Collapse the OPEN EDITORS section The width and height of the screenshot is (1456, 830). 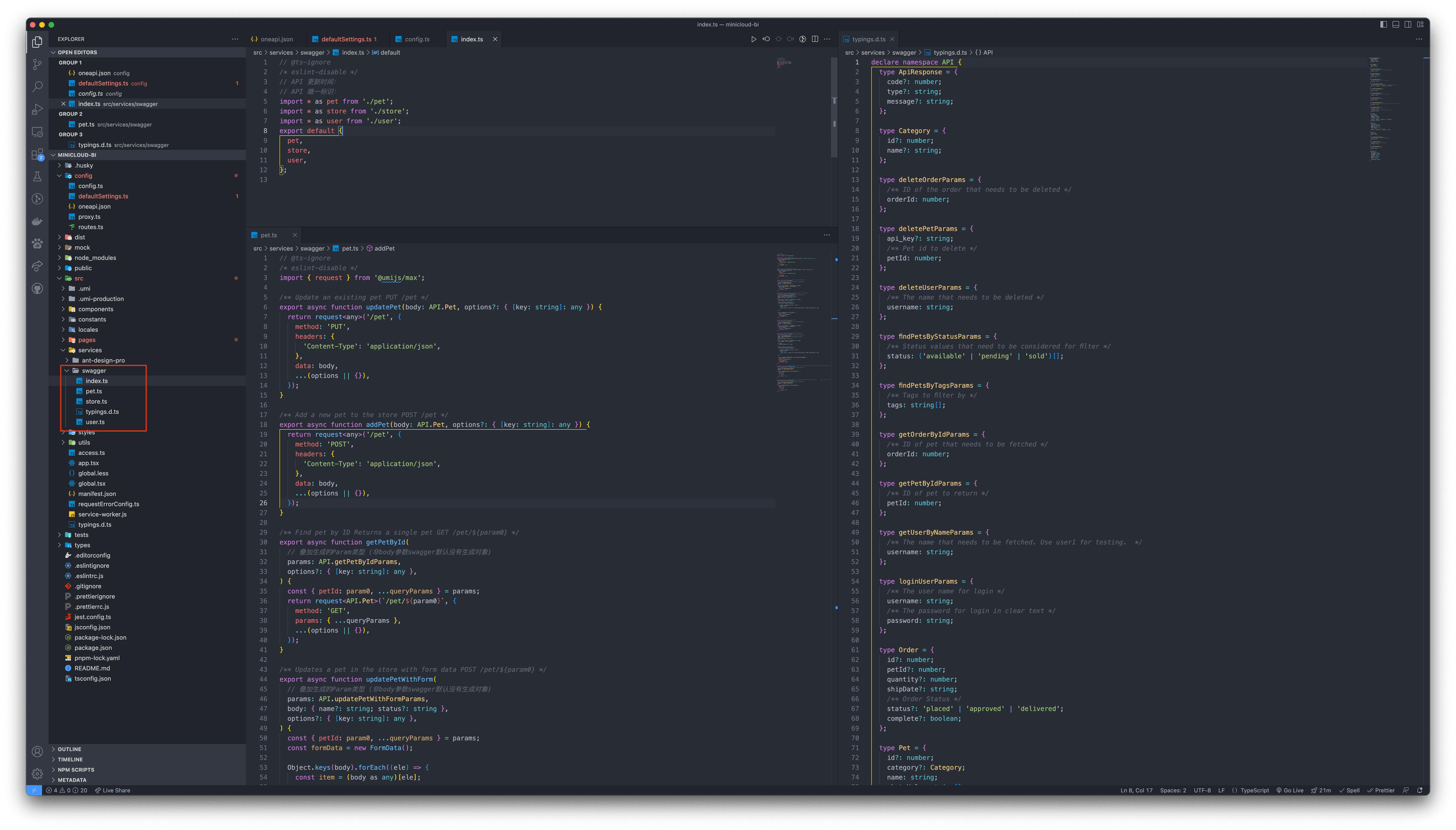click(77, 52)
